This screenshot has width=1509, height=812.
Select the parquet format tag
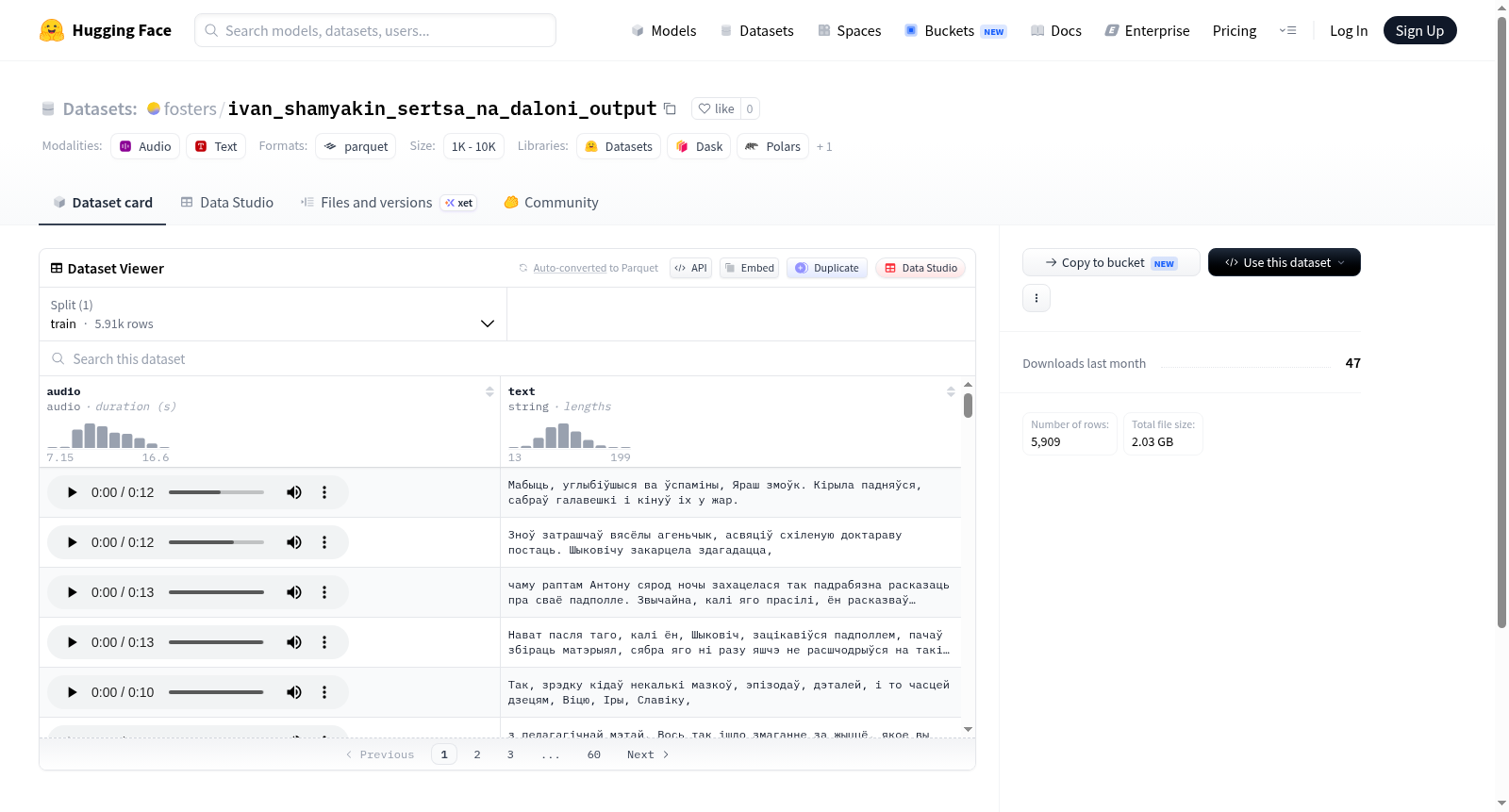click(x=356, y=146)
